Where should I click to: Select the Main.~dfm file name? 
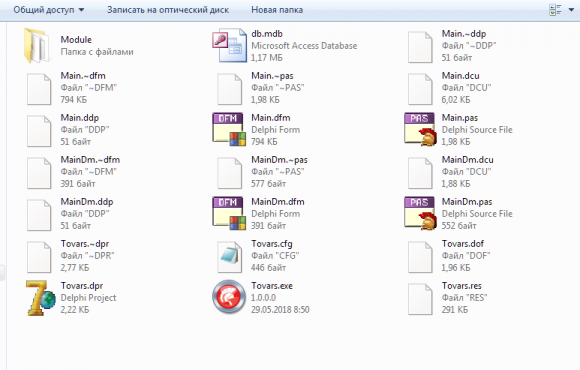click(x=83, y=76)
